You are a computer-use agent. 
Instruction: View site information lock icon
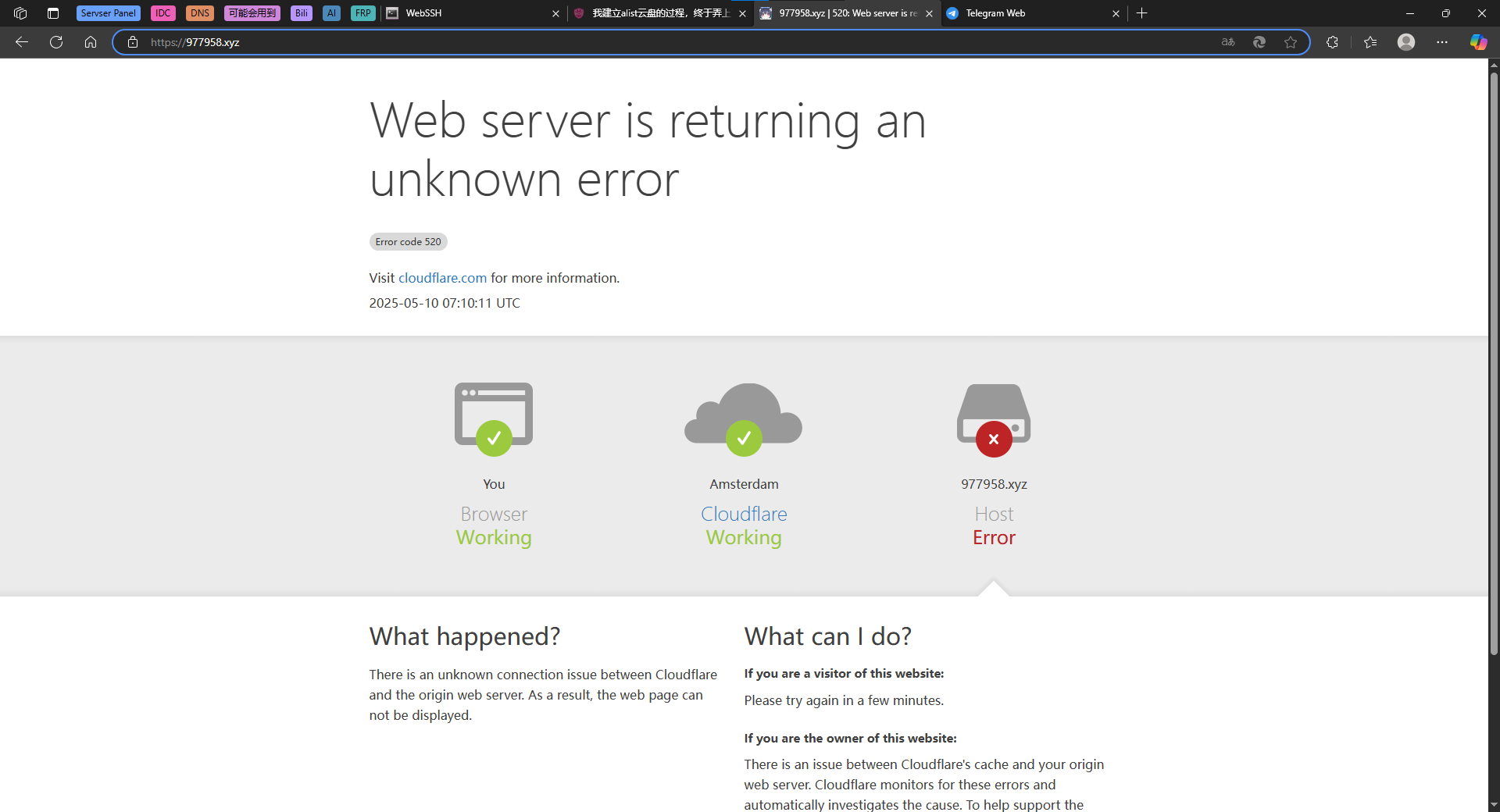pyautogui.click(x=133, y=42)
